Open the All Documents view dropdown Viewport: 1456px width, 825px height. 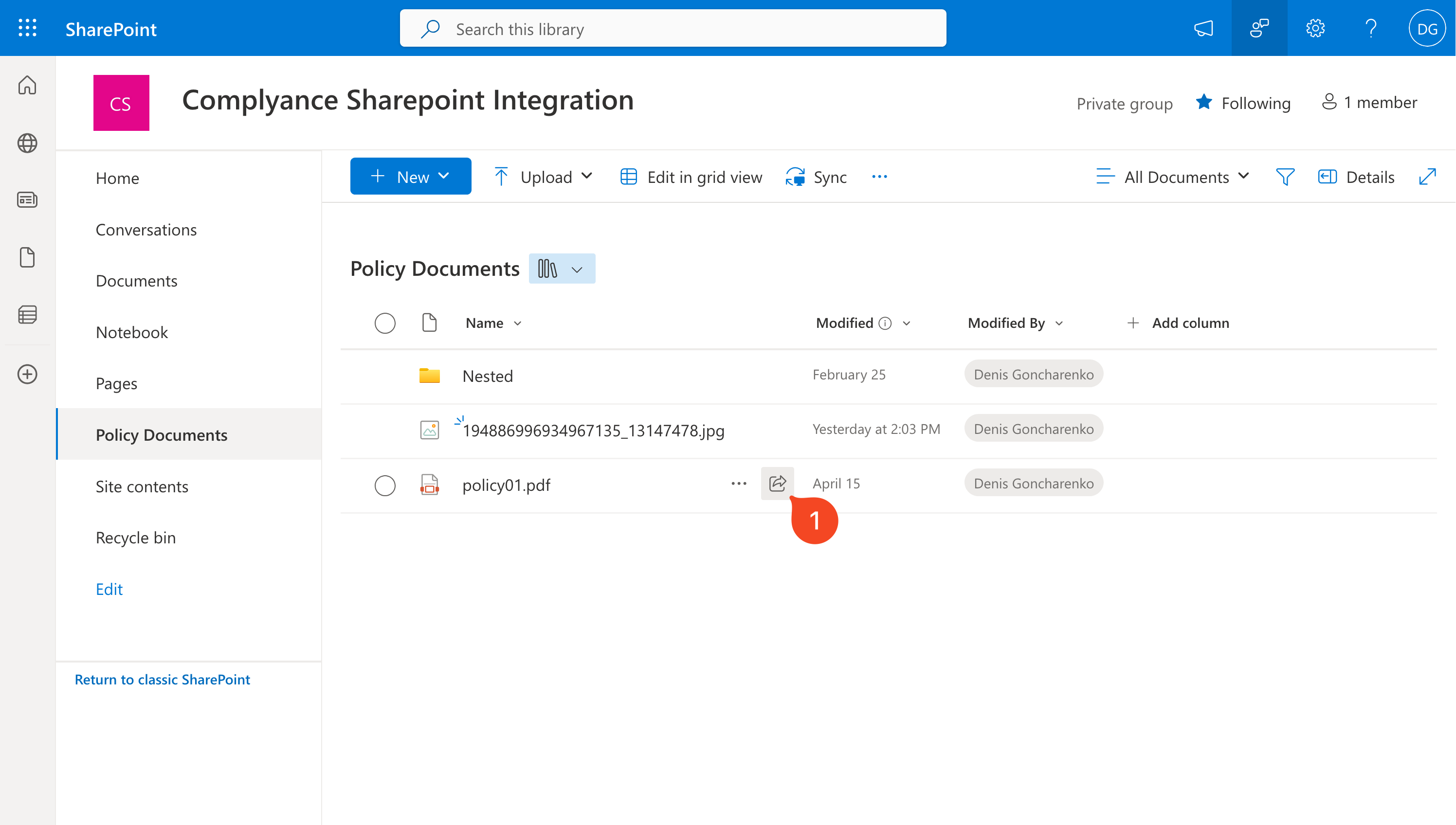click(x=1172, y=177)
